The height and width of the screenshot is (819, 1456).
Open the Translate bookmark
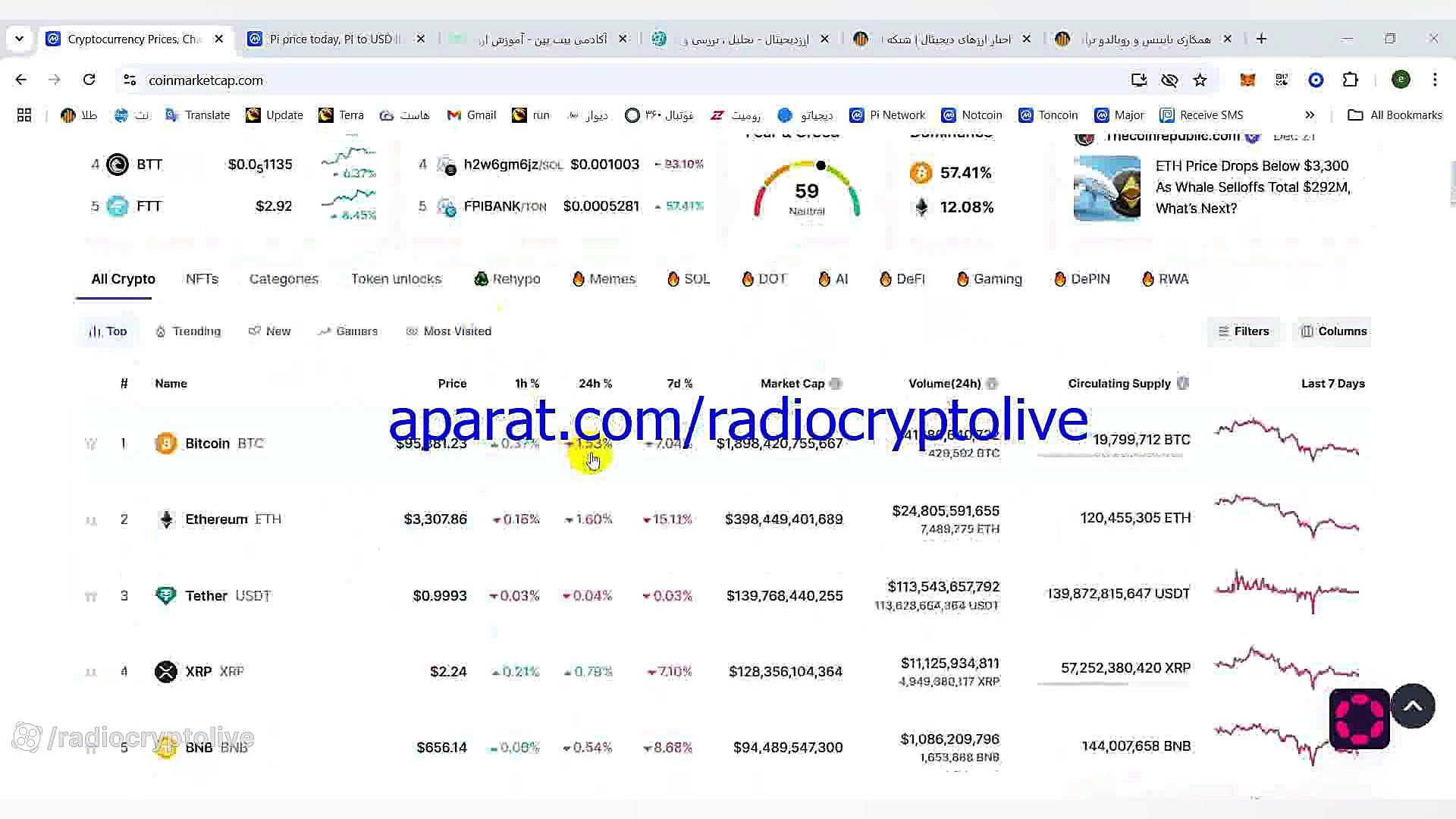[198, 115]
